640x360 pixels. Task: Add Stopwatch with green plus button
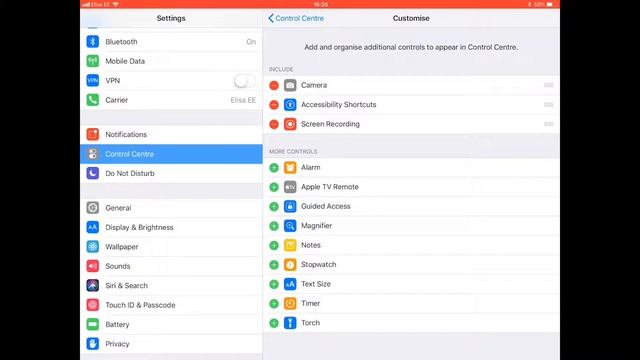(x=274, y=264)
